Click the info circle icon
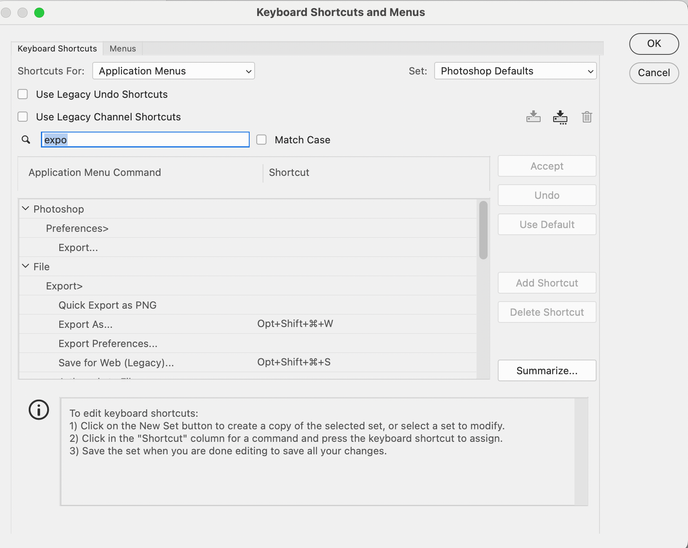Screen dimensions: 688x548 [x=38, y=410]
